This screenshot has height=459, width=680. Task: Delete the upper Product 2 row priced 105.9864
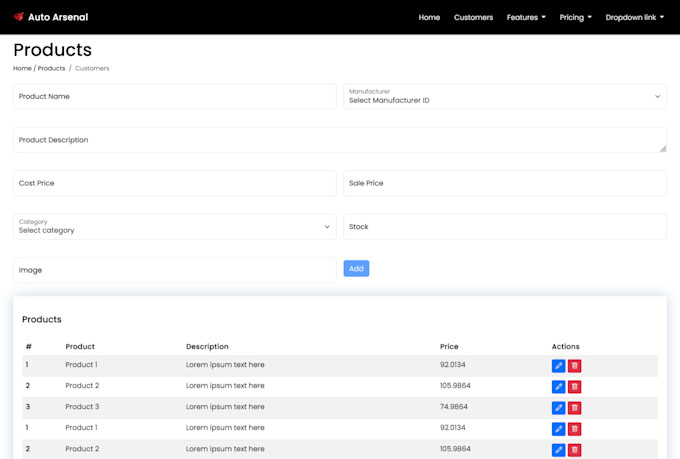pos(575,387)
